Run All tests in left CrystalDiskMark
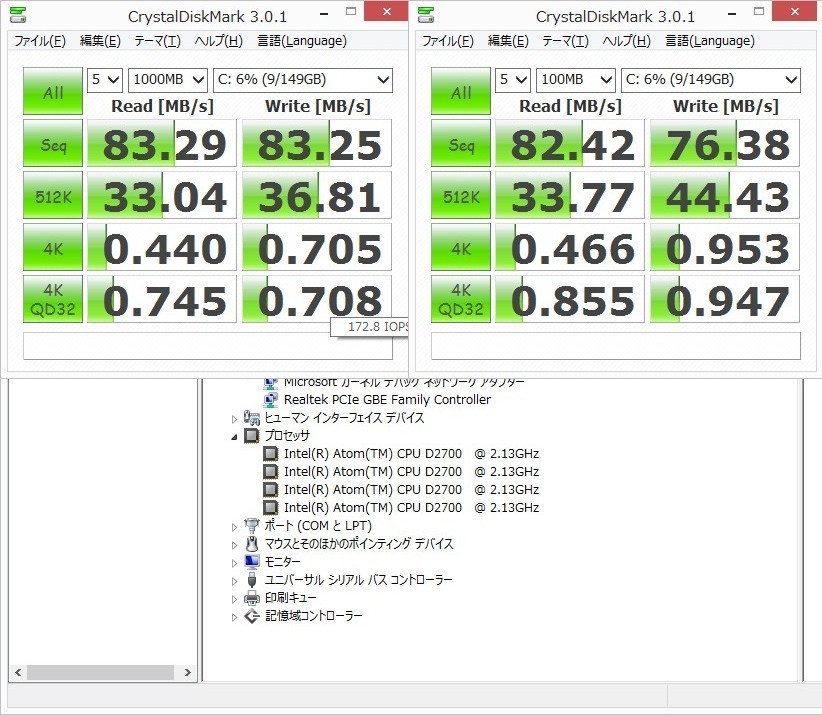Image resolution: width=822 pixels, height=715 pixels. point(53,91)
